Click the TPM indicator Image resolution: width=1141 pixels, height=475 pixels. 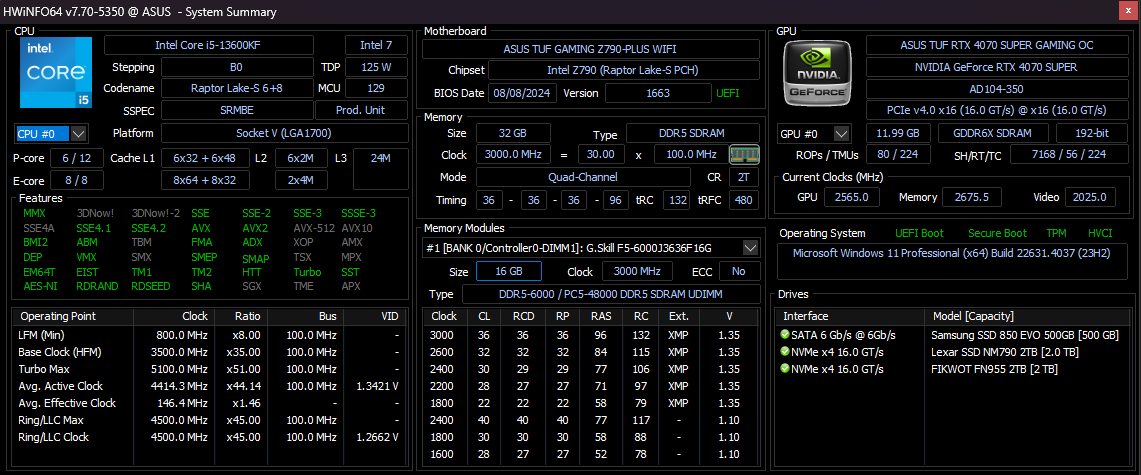point(1057,233)
